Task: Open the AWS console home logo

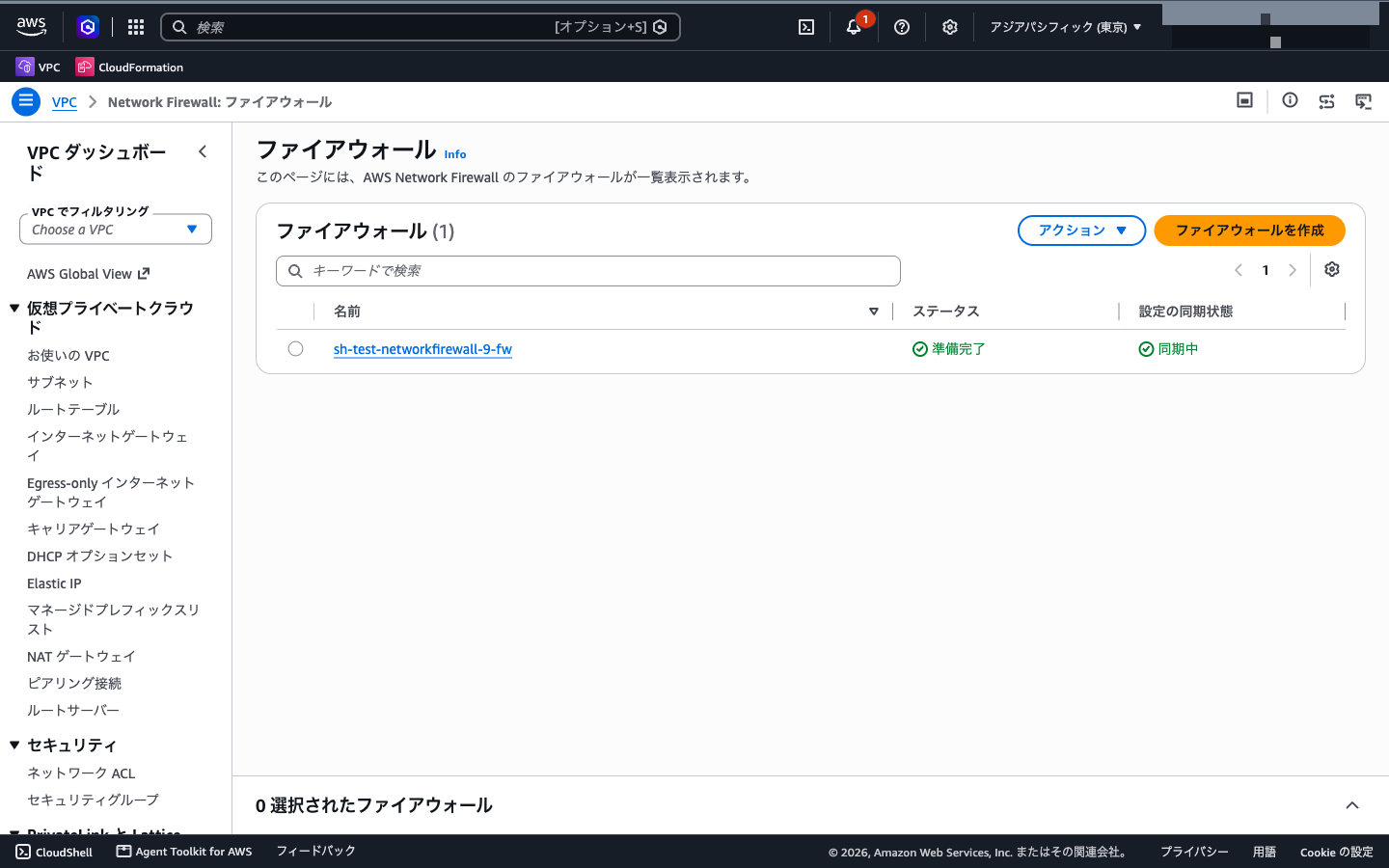Action: (x=32, y=27)
